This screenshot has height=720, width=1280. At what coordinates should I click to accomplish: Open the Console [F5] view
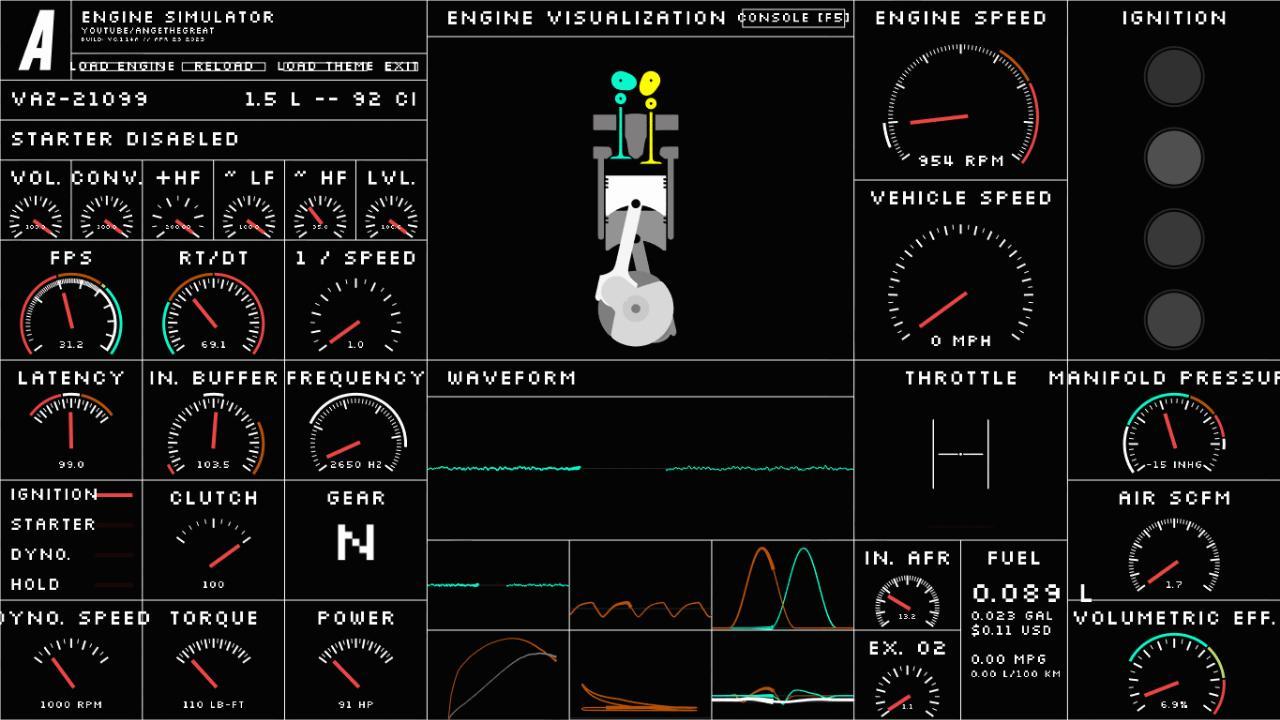(794, 18)
